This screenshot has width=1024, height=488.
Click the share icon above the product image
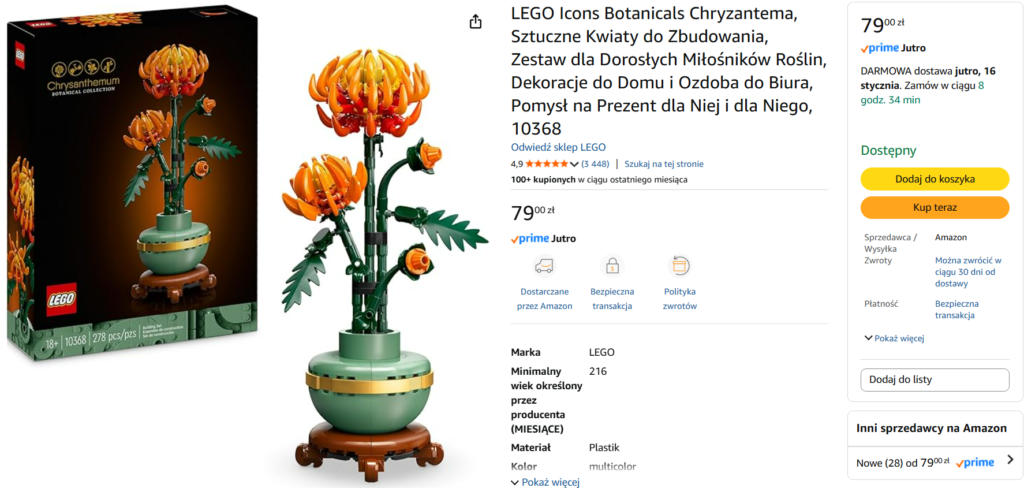point(476,22)
